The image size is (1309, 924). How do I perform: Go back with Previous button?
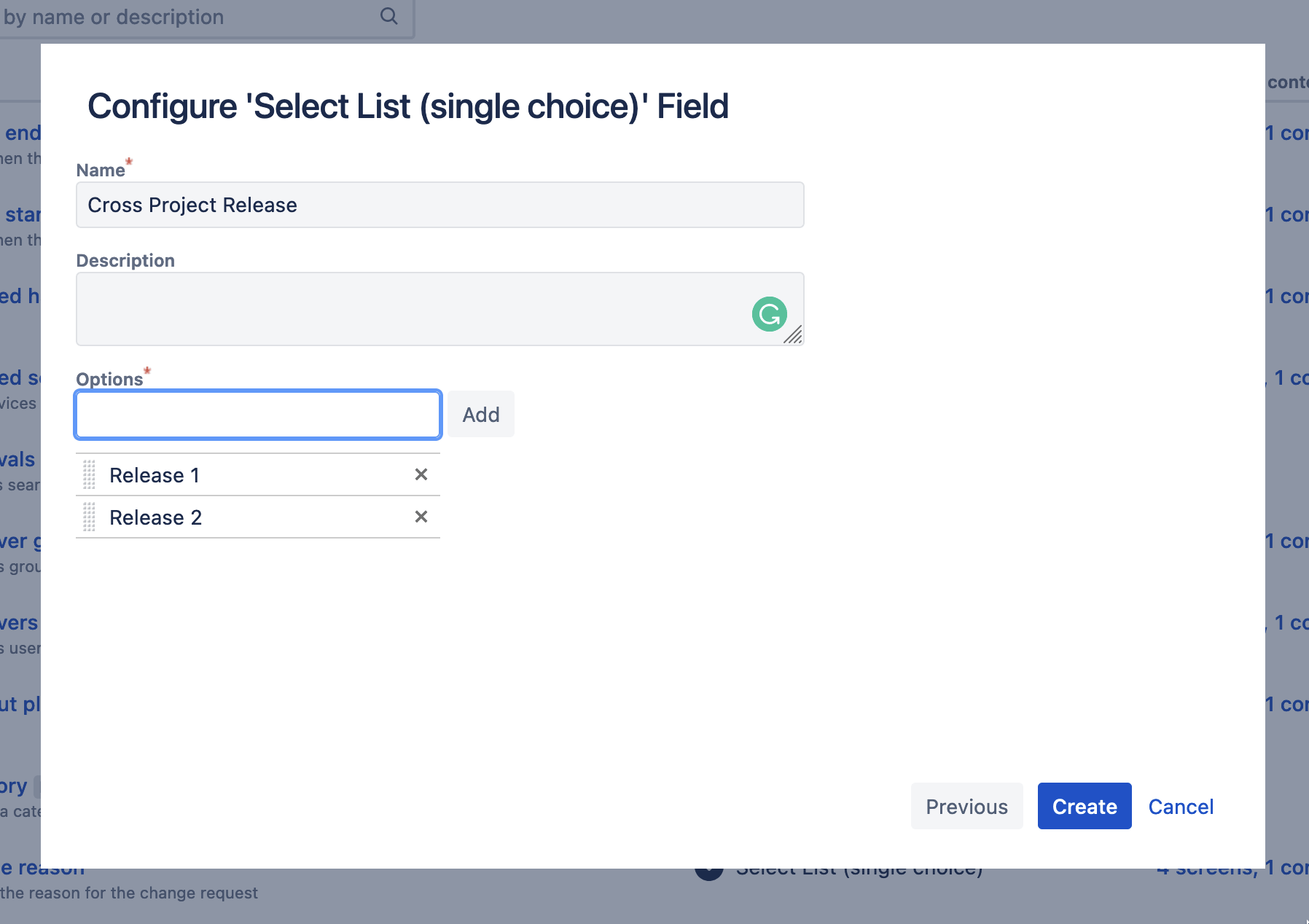coord(967,806)
